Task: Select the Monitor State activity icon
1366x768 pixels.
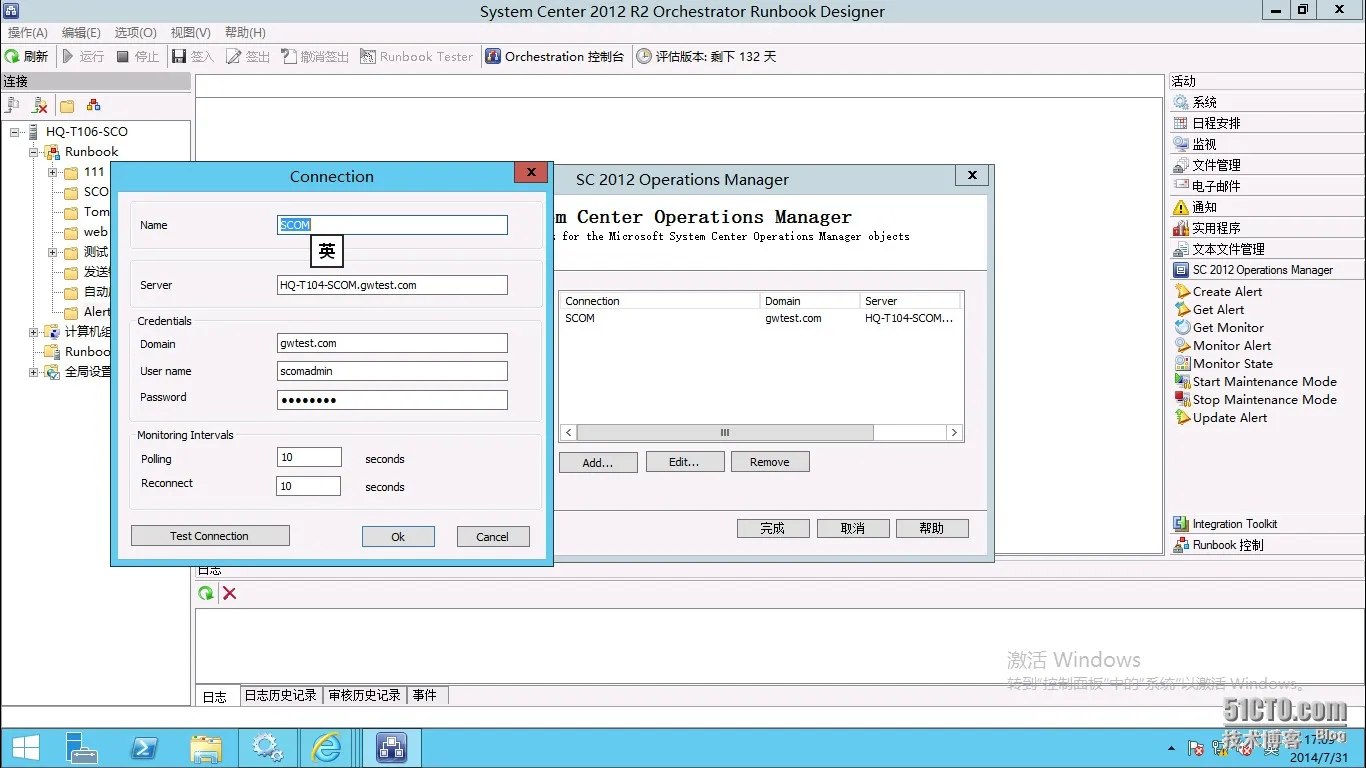Action: tap(1182, 364)
